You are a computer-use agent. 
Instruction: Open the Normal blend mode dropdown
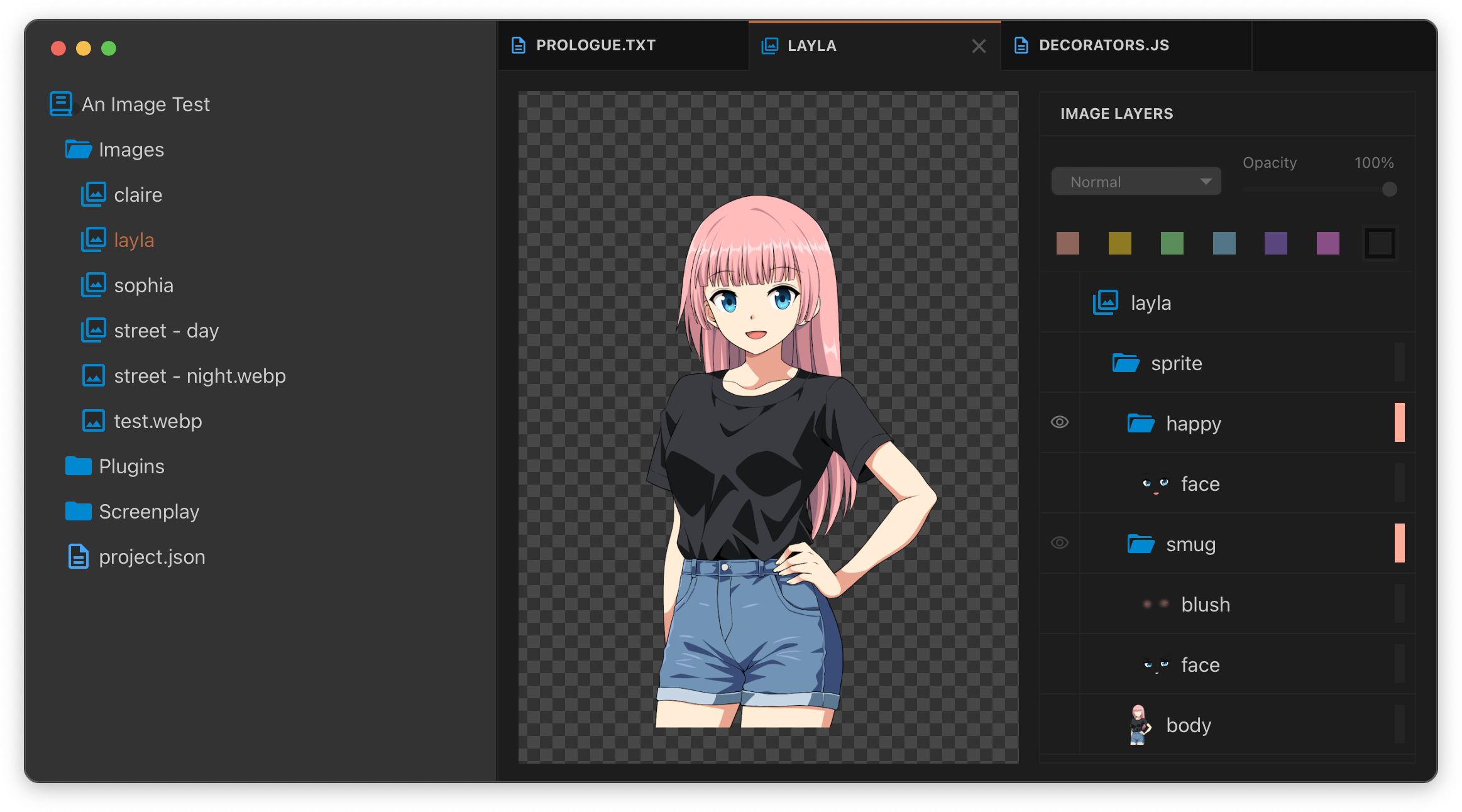pos(1136,182)
